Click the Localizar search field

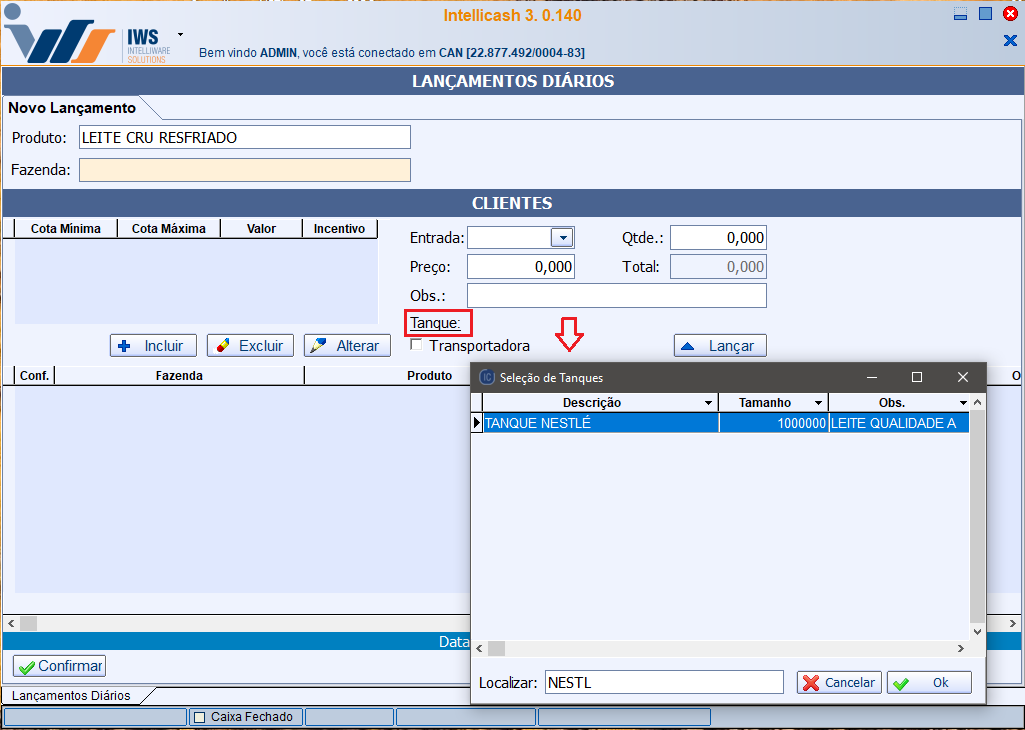[x=664, y=683]
